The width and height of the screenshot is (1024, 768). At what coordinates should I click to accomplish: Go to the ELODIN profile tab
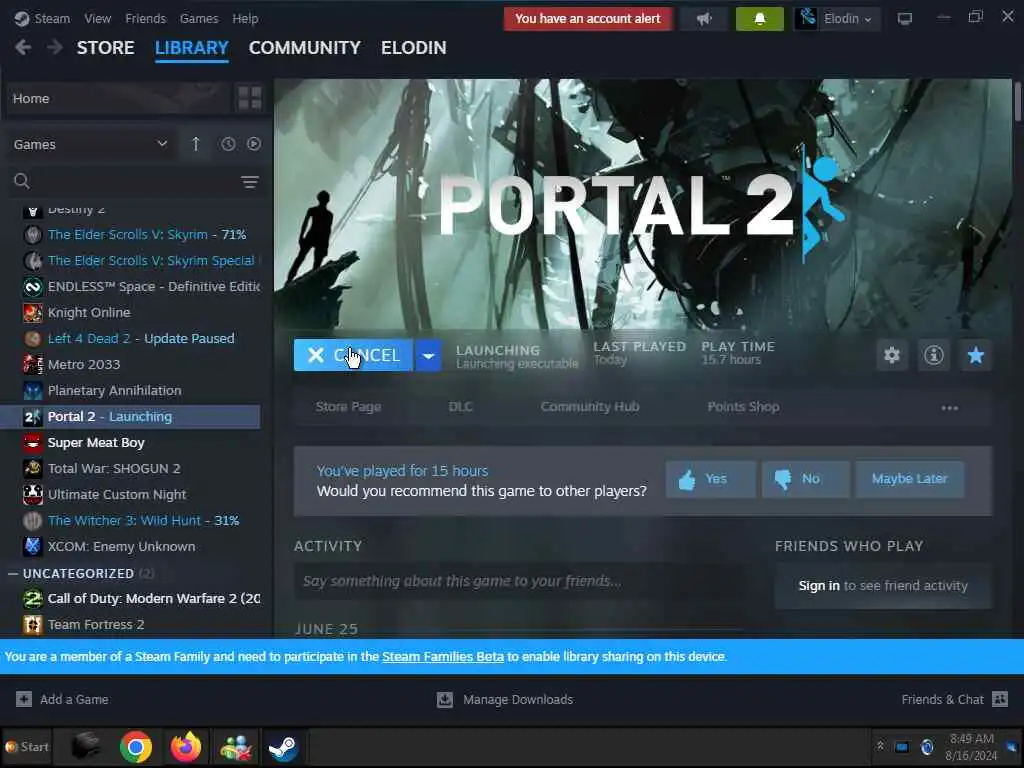click(x=414, y=48)
